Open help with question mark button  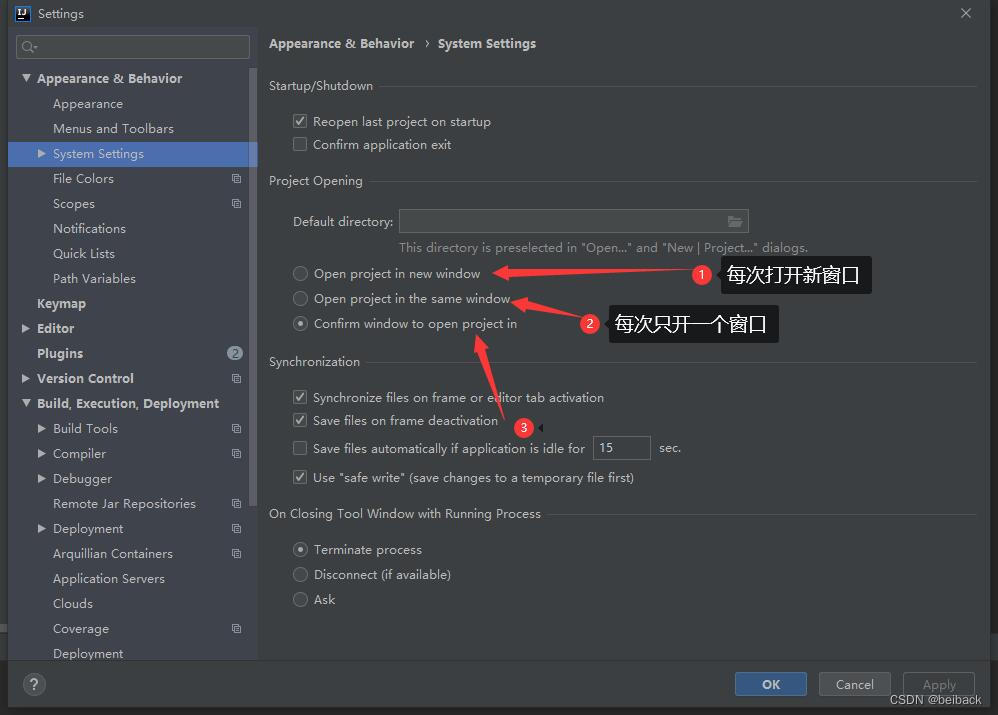34,684
